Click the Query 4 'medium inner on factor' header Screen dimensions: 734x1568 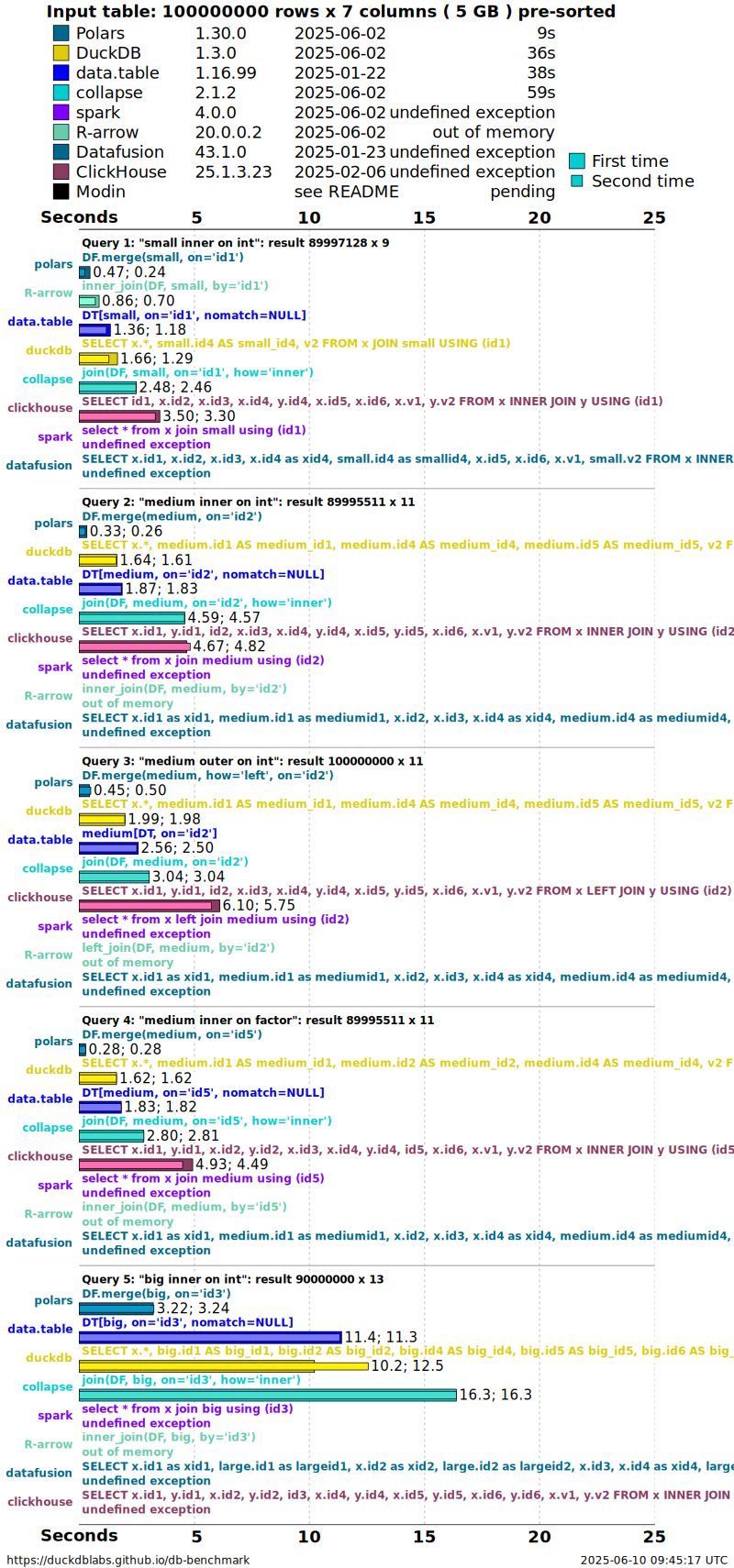(258, 1020)
